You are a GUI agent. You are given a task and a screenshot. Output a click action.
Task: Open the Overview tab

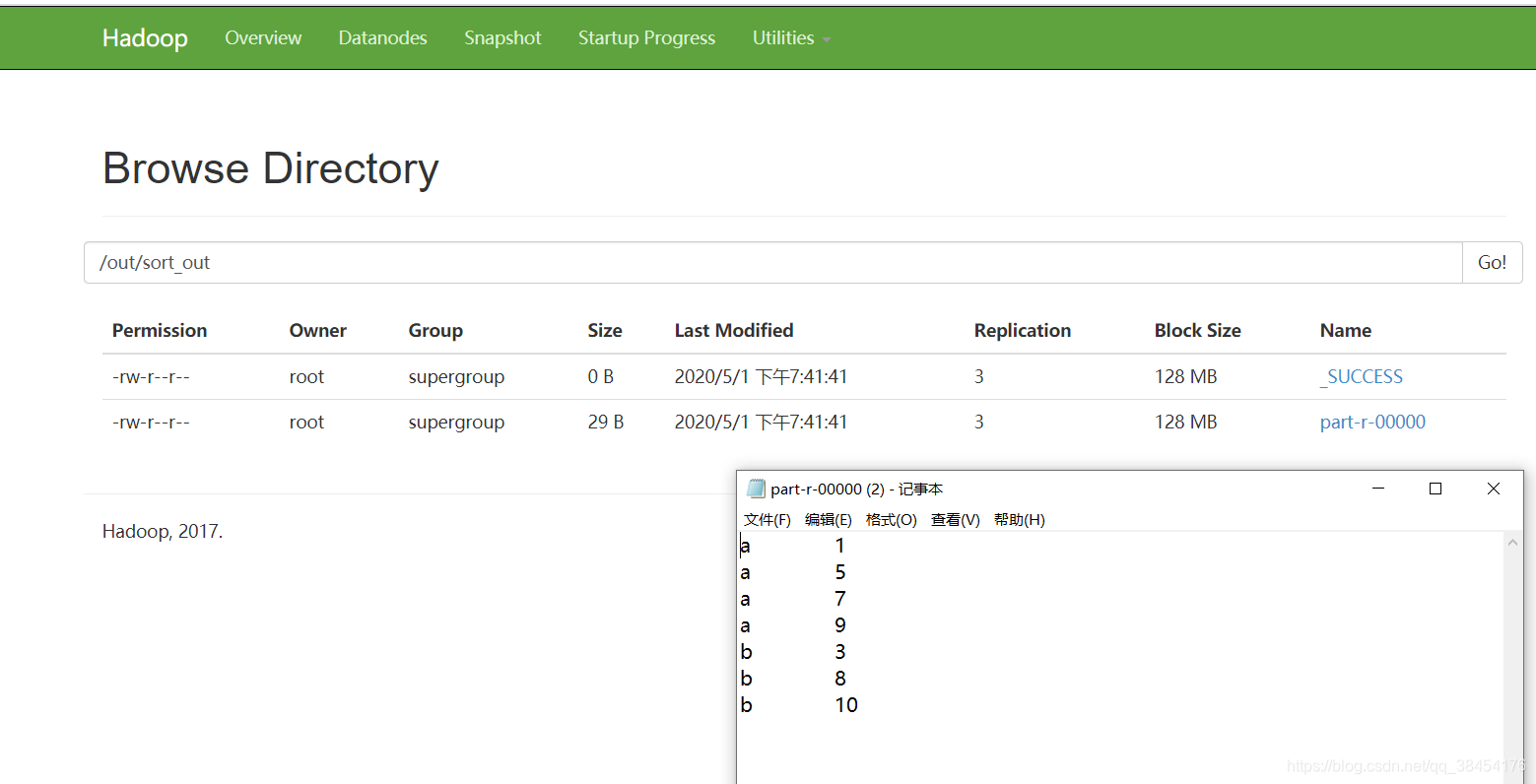pyautogui.click(x=263, y=37)
